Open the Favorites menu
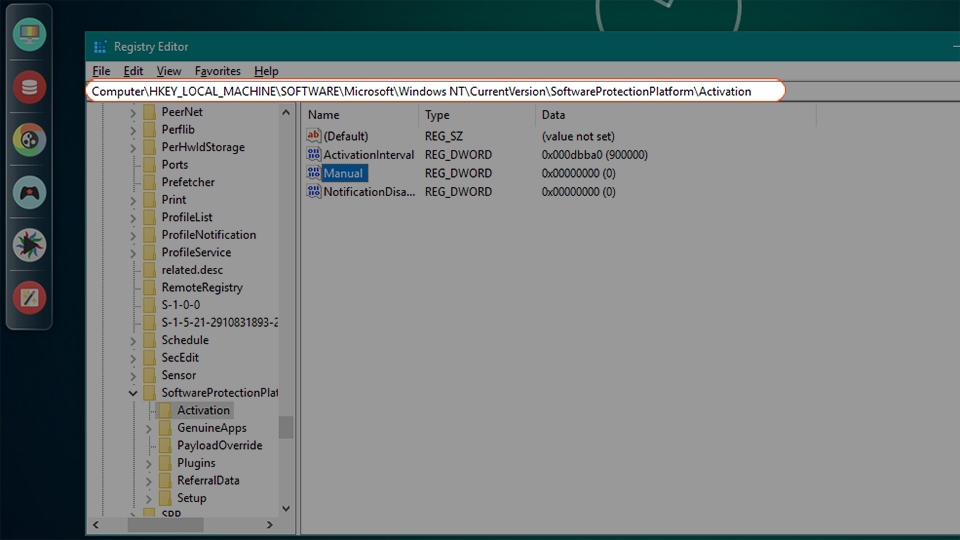960x540 pixels. coord(217,71)
